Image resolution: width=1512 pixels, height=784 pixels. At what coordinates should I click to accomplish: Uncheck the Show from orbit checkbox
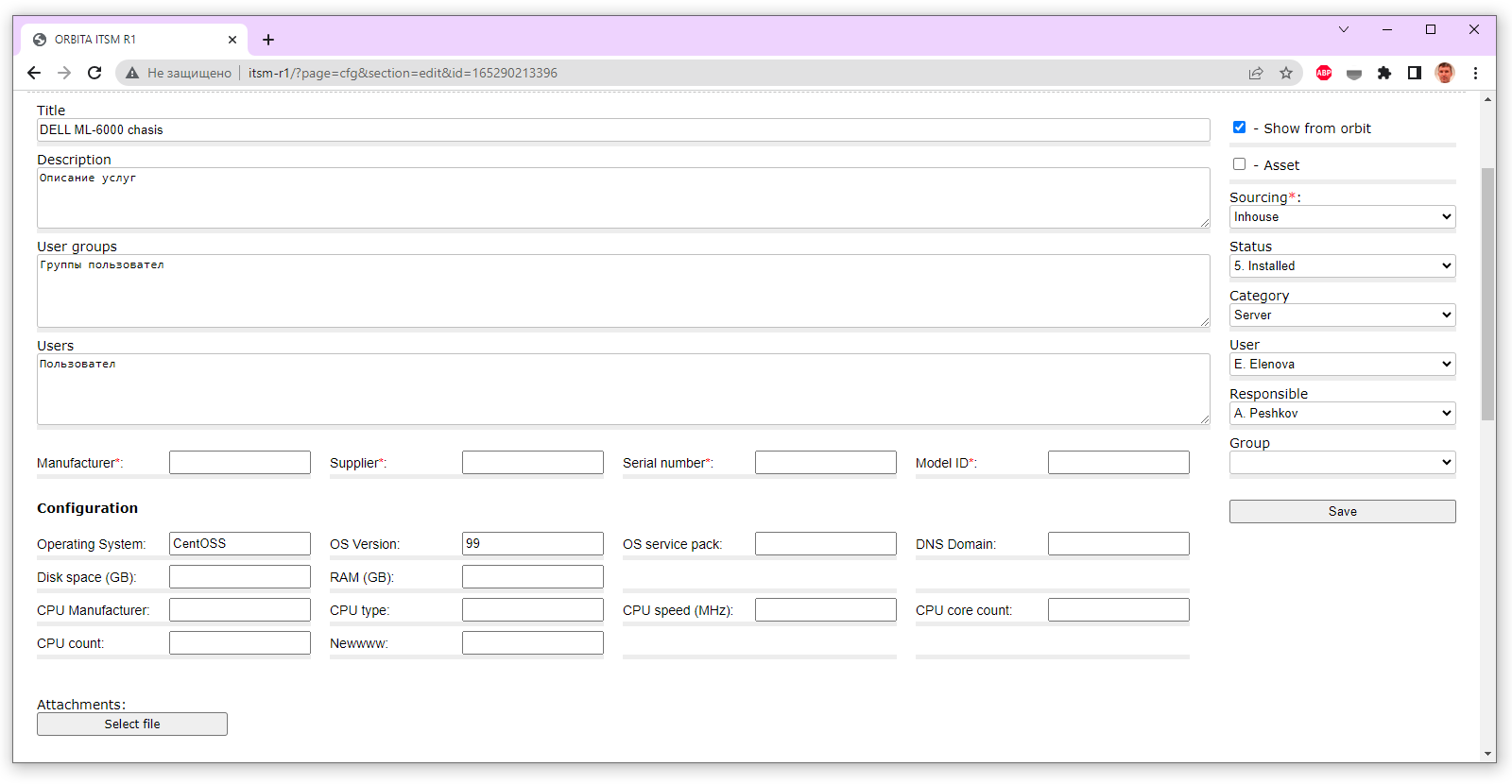[x=1239, y=128]
